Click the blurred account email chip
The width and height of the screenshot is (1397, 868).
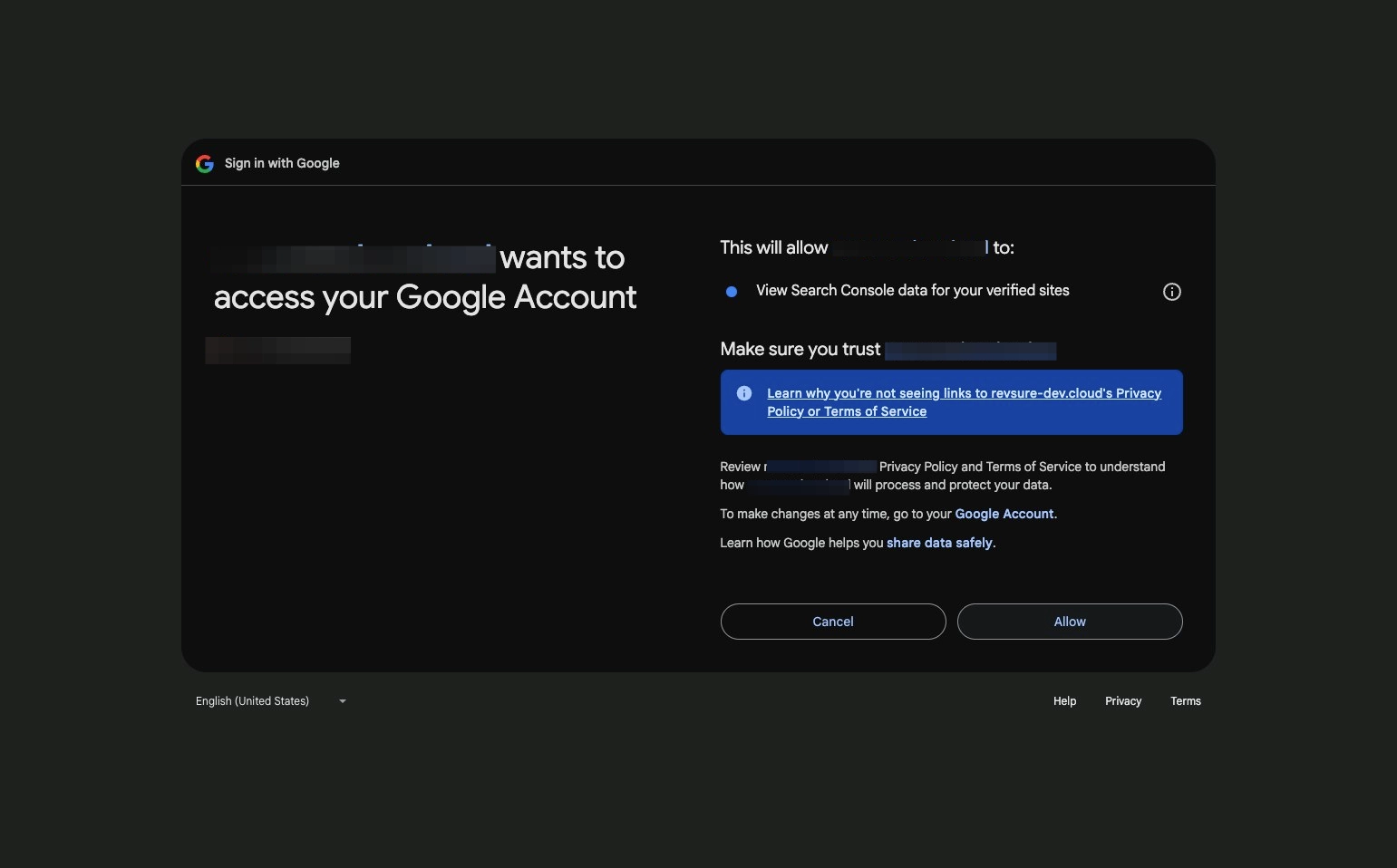278,351
